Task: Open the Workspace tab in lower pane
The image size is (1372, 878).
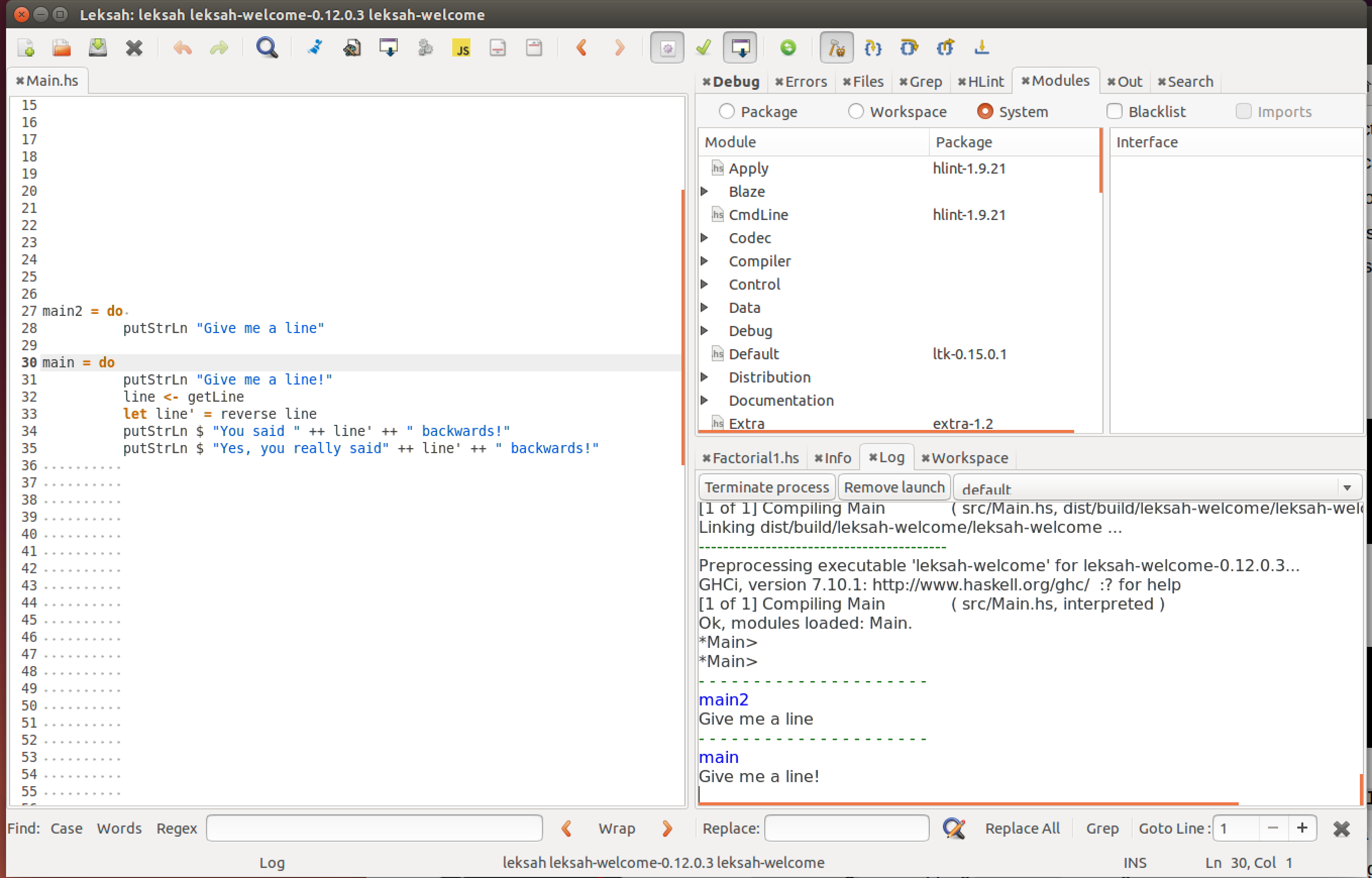Action: pyautogui.click(x=969, y=458)
